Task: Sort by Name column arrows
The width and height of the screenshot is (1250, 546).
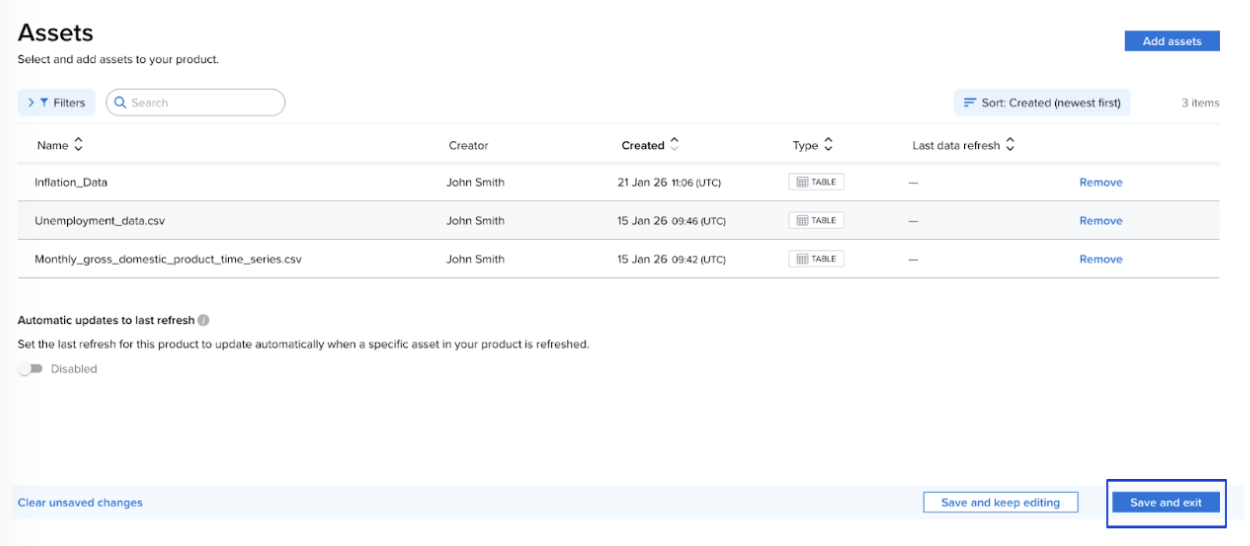Action: click(x=78, y=145)
